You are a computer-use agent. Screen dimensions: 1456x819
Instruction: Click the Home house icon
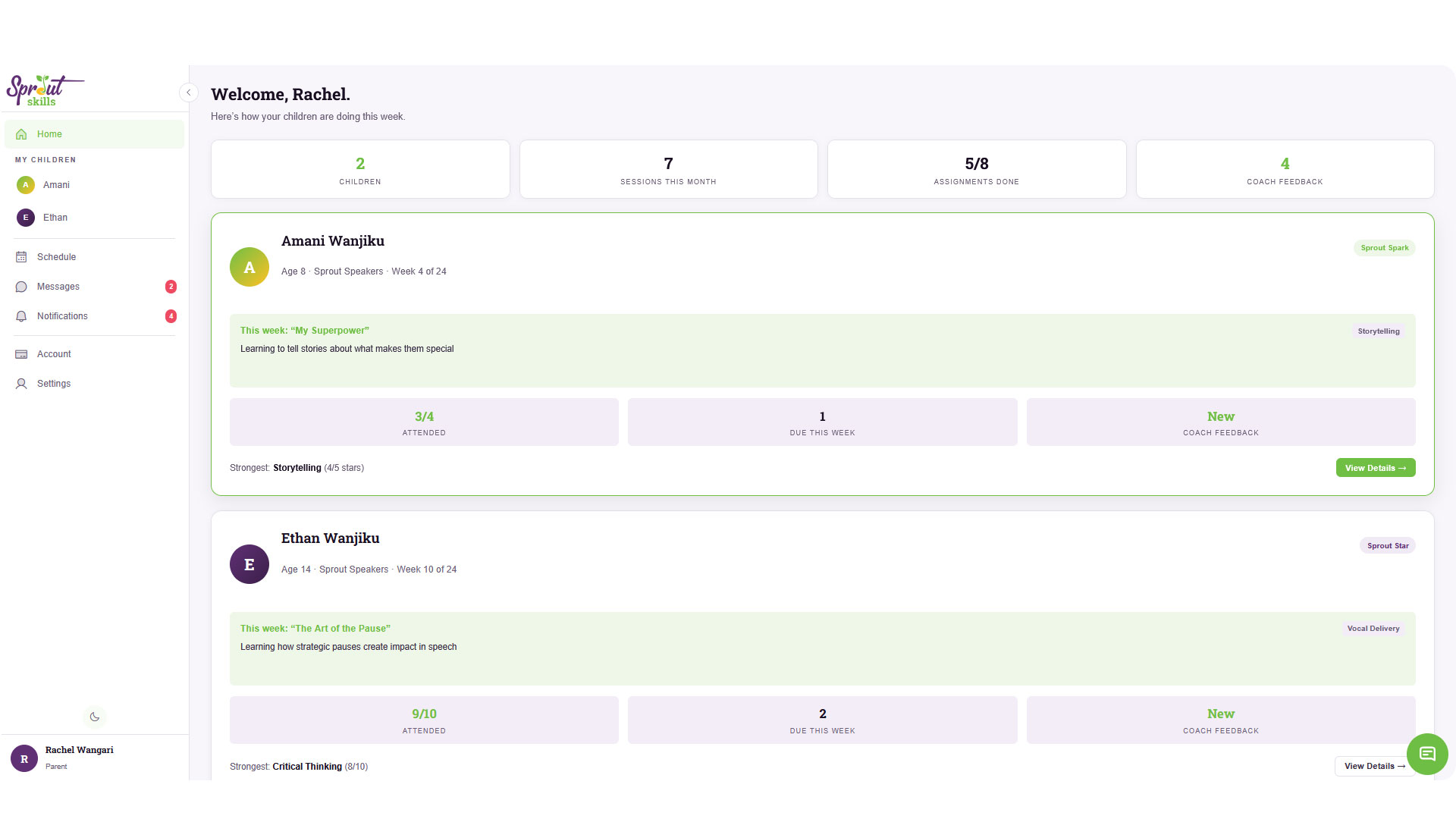tap(21, 134)
